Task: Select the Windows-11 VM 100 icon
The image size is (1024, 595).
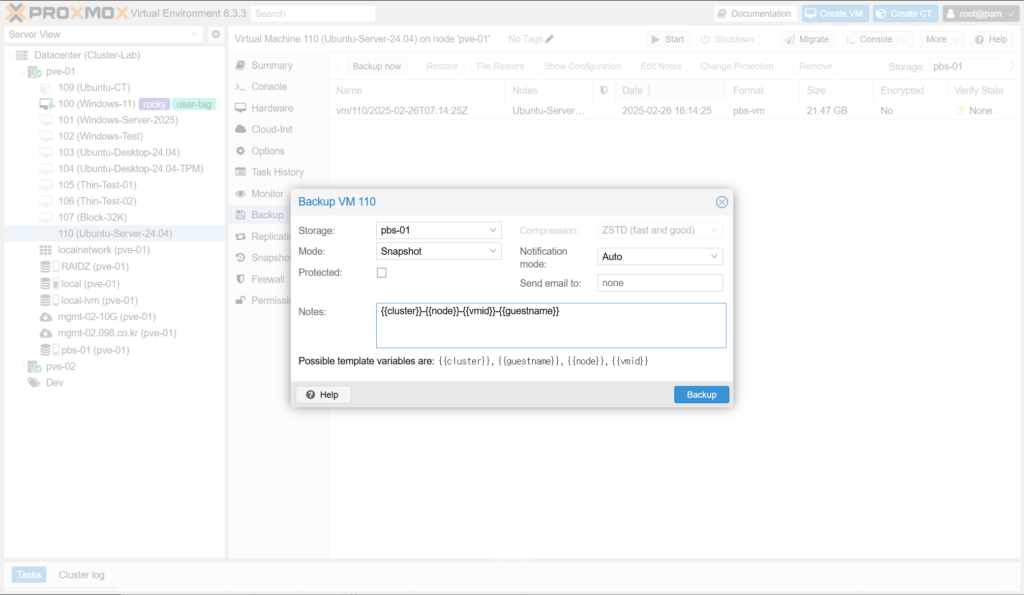Action: pos(46,104)
